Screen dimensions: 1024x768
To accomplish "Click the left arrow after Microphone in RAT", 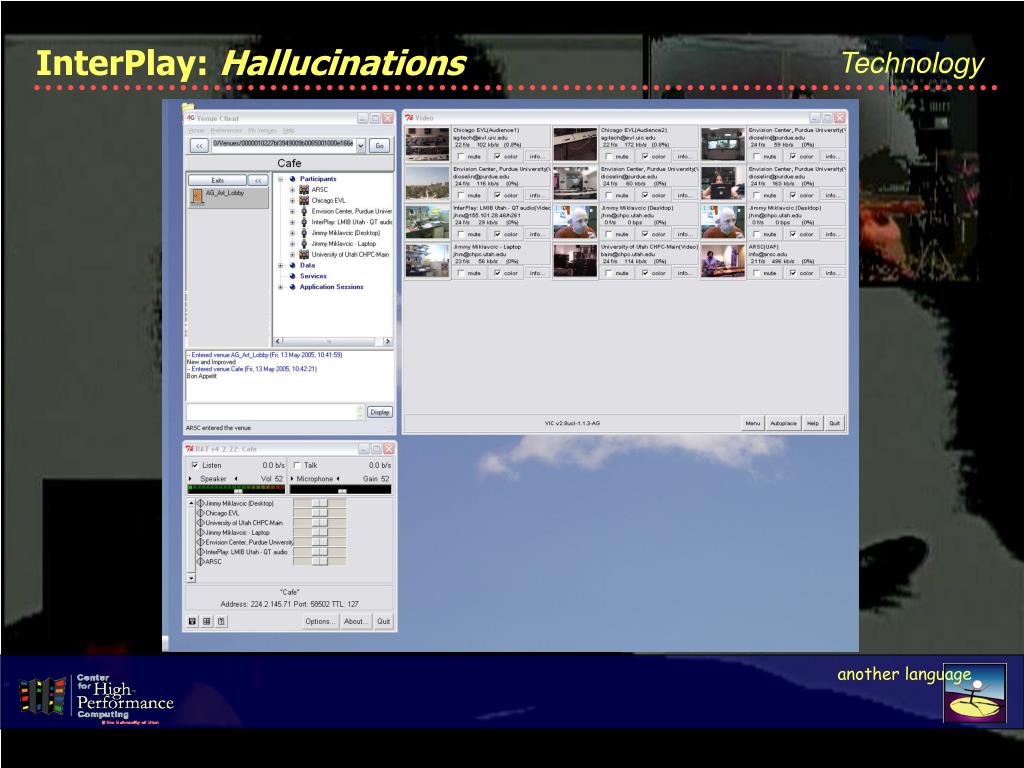I will (338, 479).
